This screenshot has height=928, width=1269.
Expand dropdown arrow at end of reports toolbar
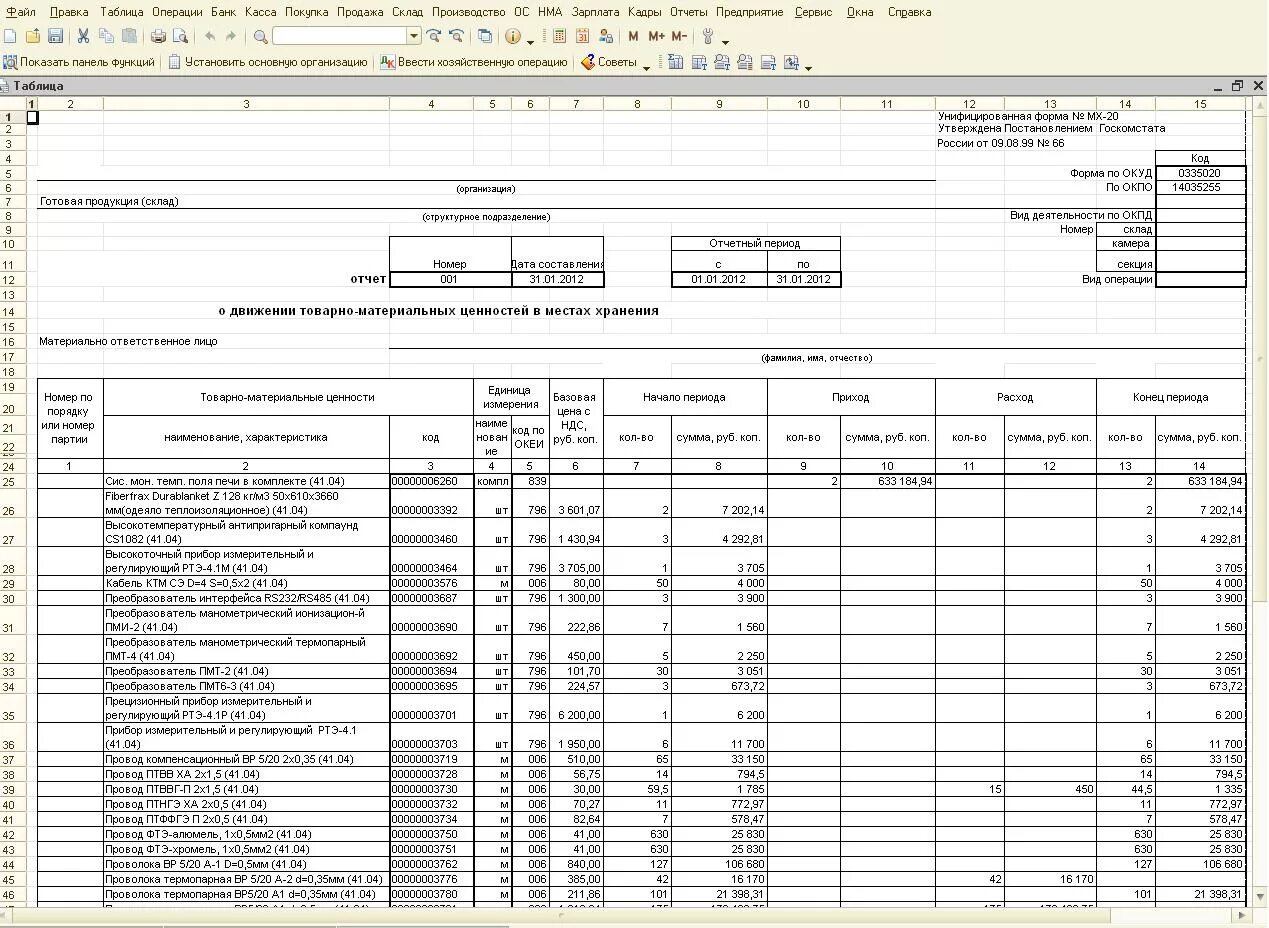pos(808,67)
